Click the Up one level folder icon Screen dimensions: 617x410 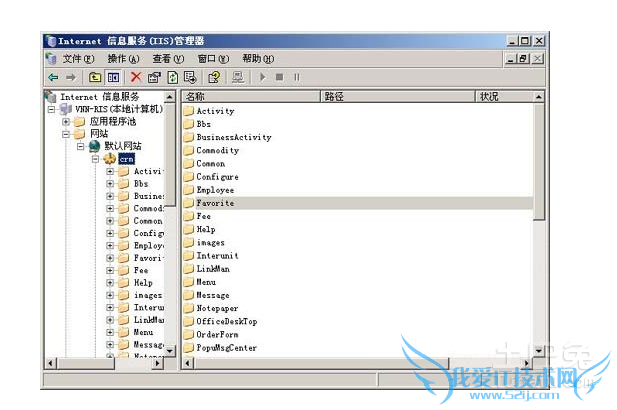coord(95,77)
